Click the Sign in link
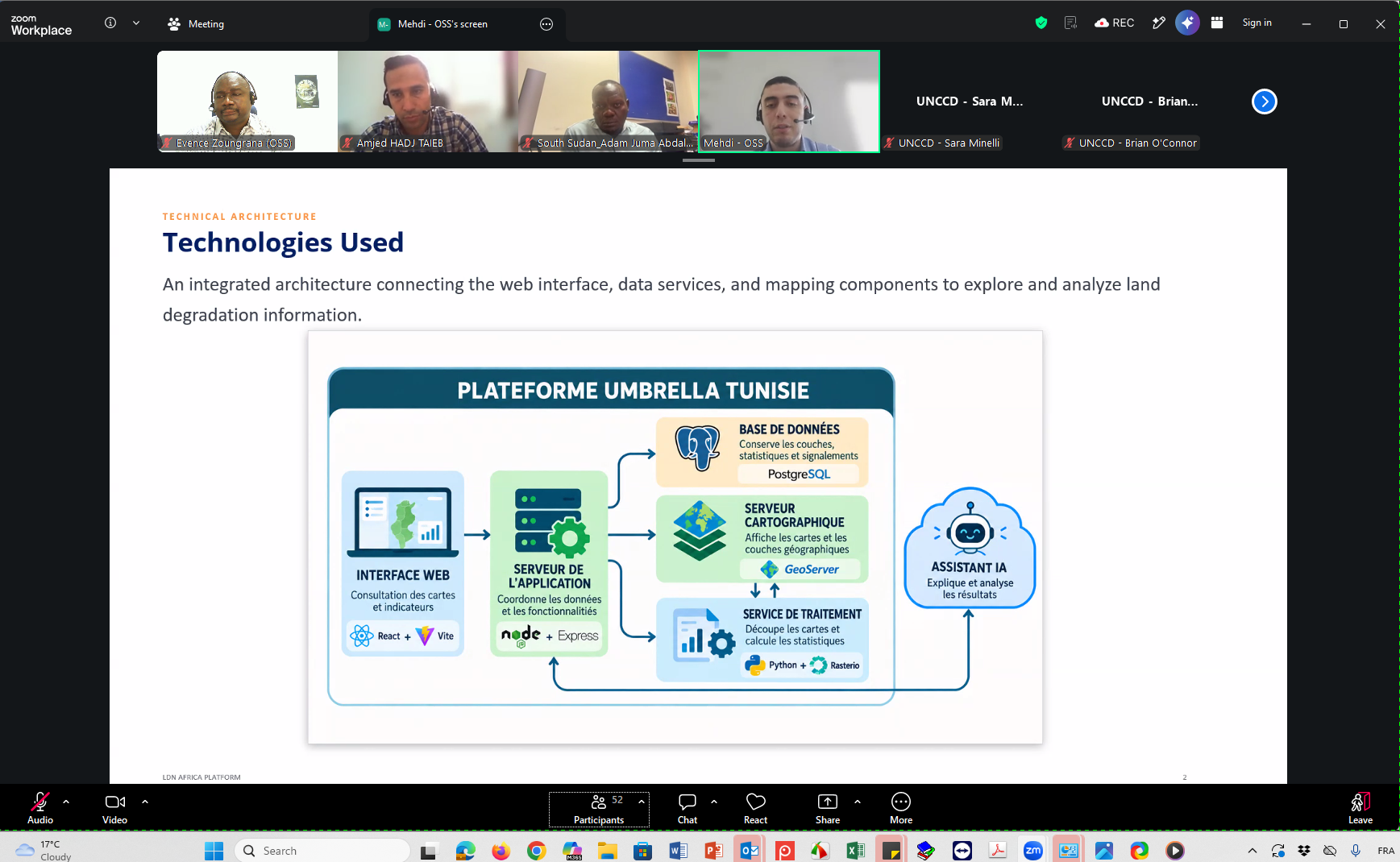Screen dimensions: 1400x862 1257,23
